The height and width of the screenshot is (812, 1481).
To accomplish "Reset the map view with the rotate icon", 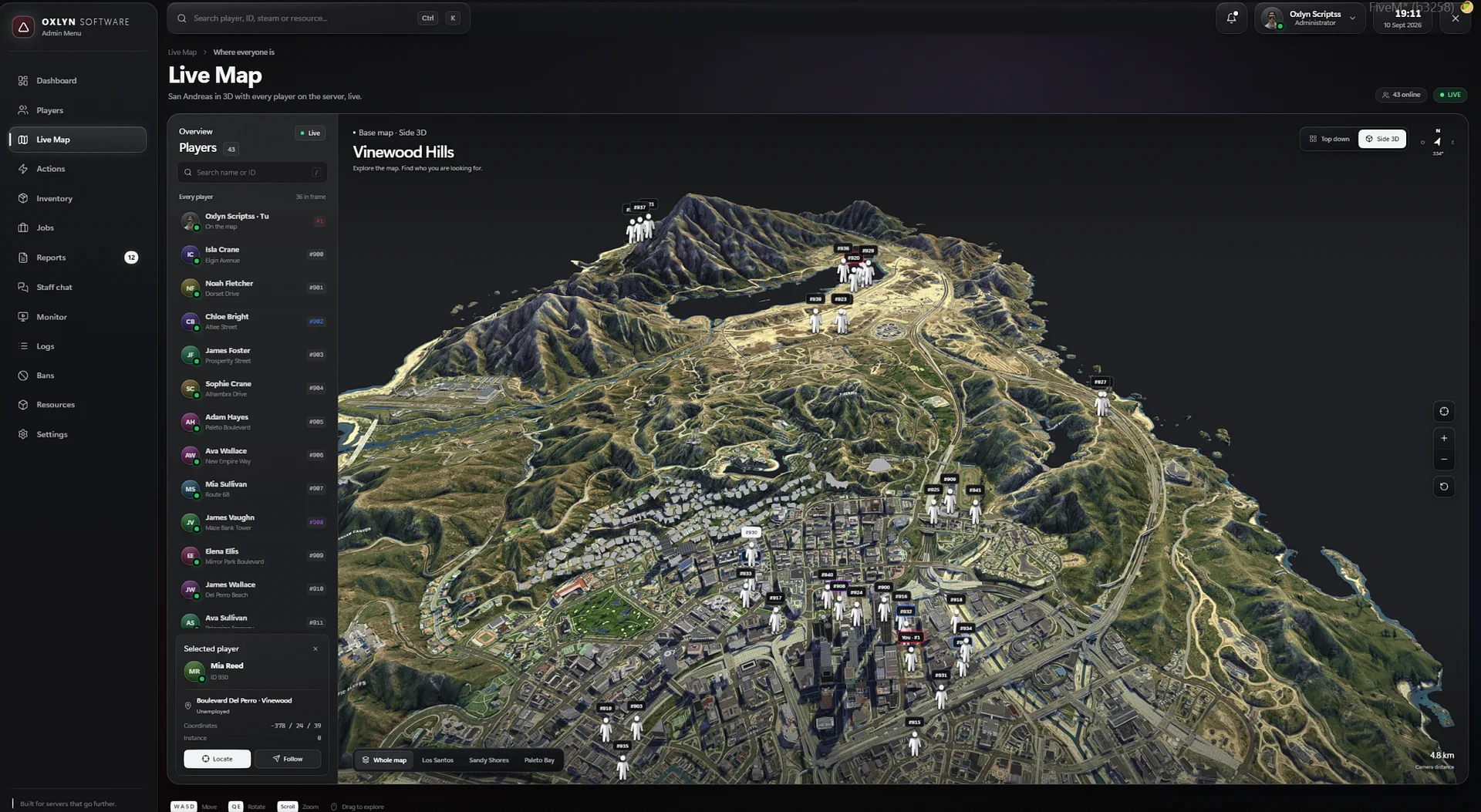I will tap(1444, 487).
